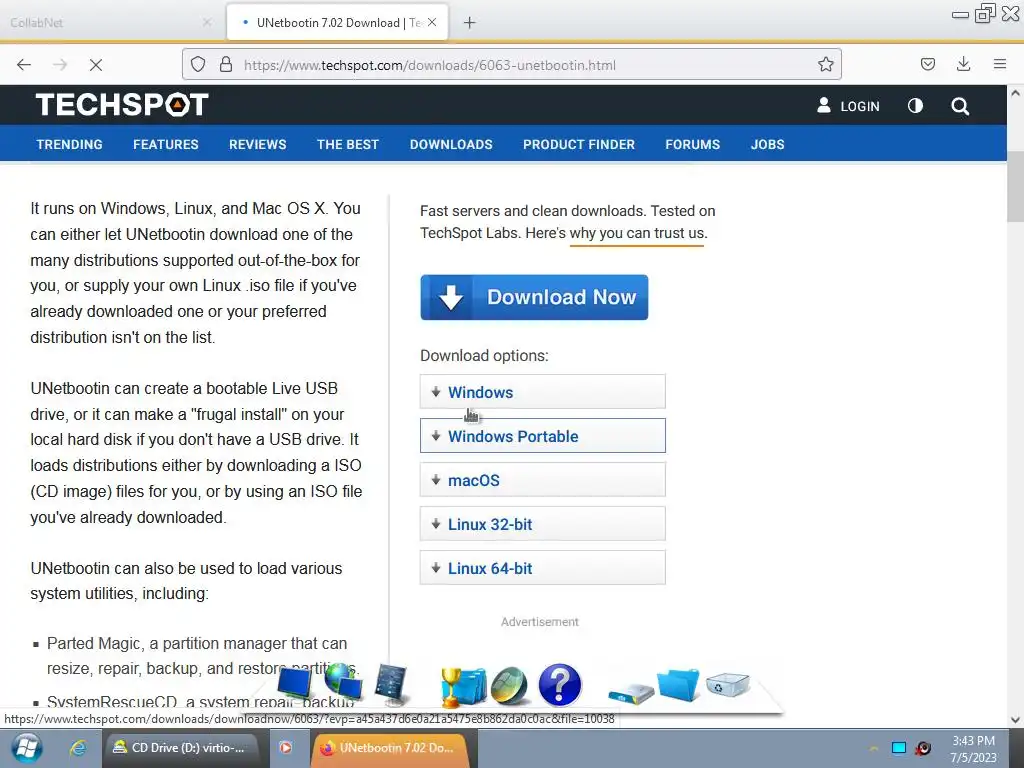Click the browser forward arrow

60,65
